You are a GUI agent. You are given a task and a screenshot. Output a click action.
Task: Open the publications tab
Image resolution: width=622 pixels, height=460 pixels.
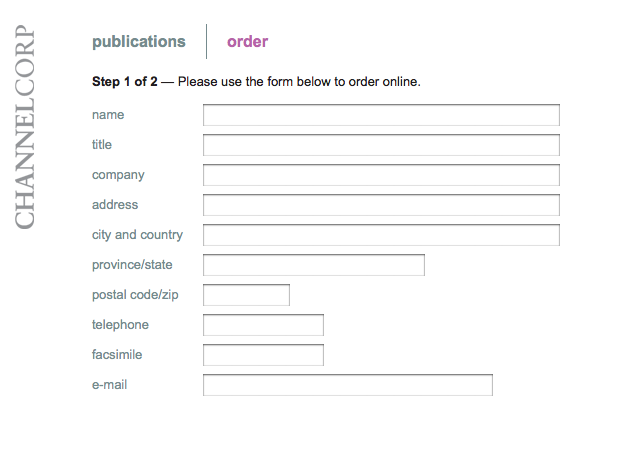139,42
